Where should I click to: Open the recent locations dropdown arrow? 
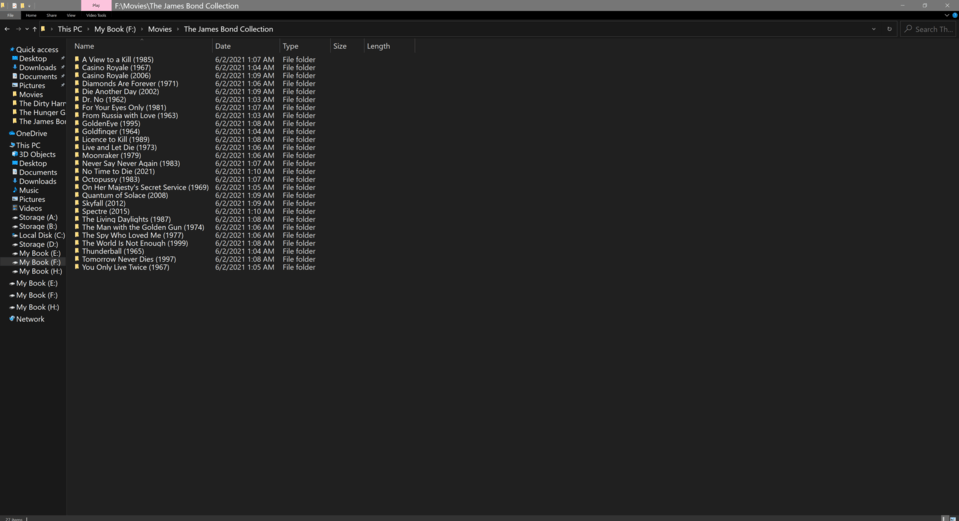click(x=26, y=29)
